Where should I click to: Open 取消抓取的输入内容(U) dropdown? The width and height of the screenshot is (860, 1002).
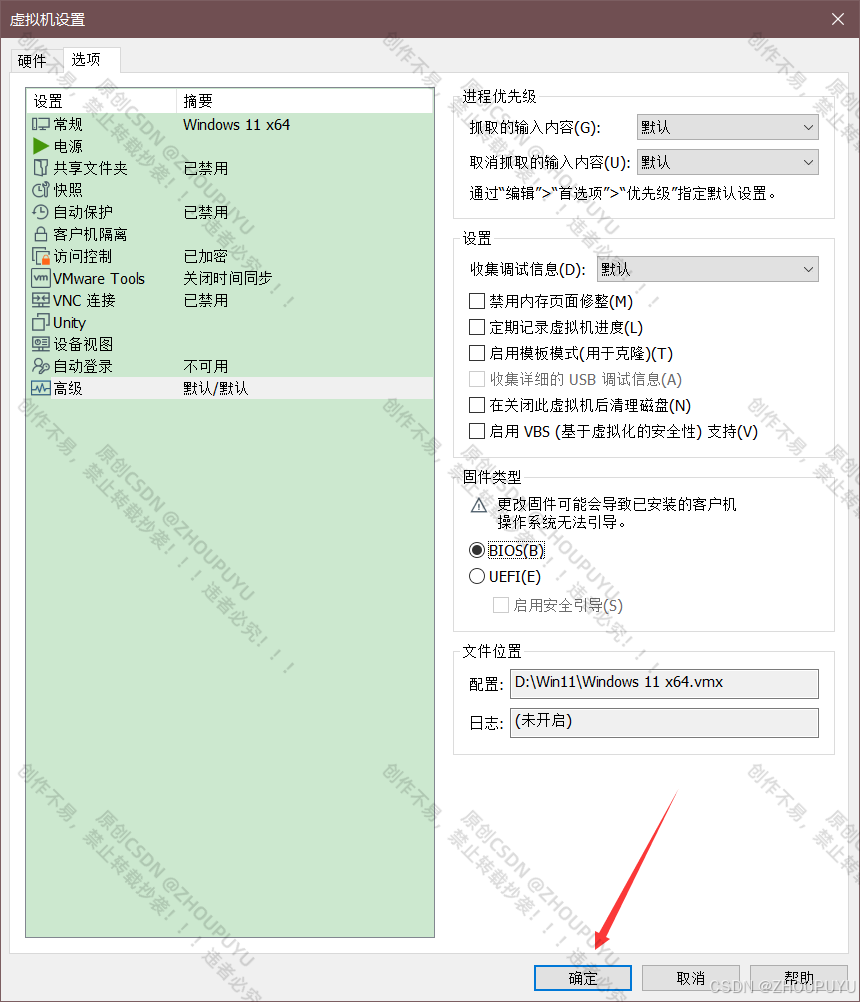click(x=728, y=162)
